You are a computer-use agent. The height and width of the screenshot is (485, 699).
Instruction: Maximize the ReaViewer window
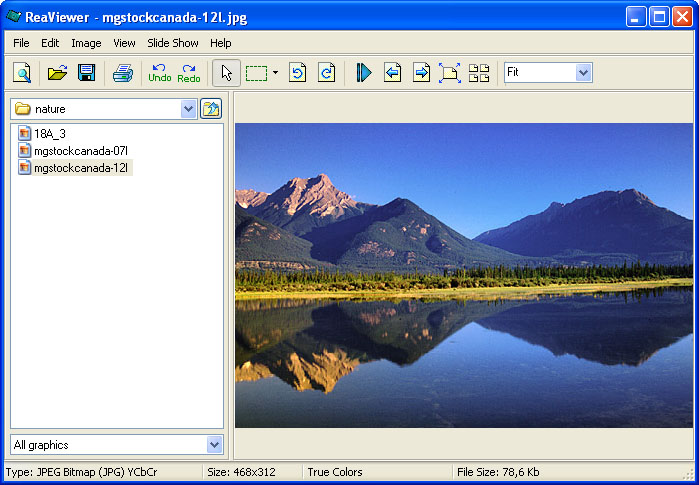click(x=659, y=17)
